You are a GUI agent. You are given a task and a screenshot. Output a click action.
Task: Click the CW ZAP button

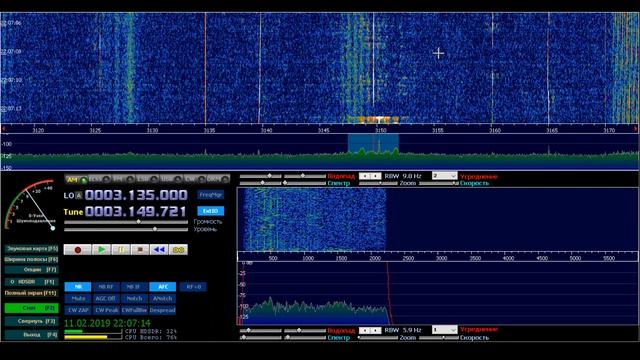pyautogui.click(x=78, y=310)
